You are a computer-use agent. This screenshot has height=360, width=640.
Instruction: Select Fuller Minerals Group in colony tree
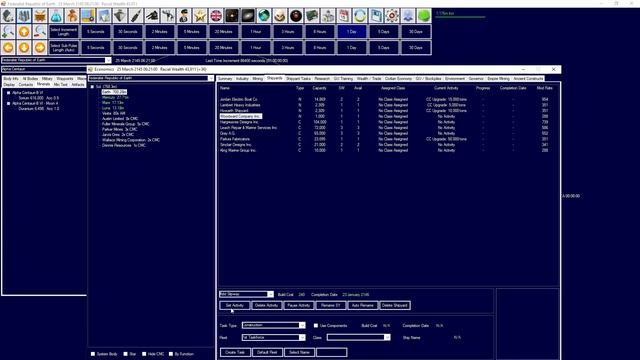(126, 124)
